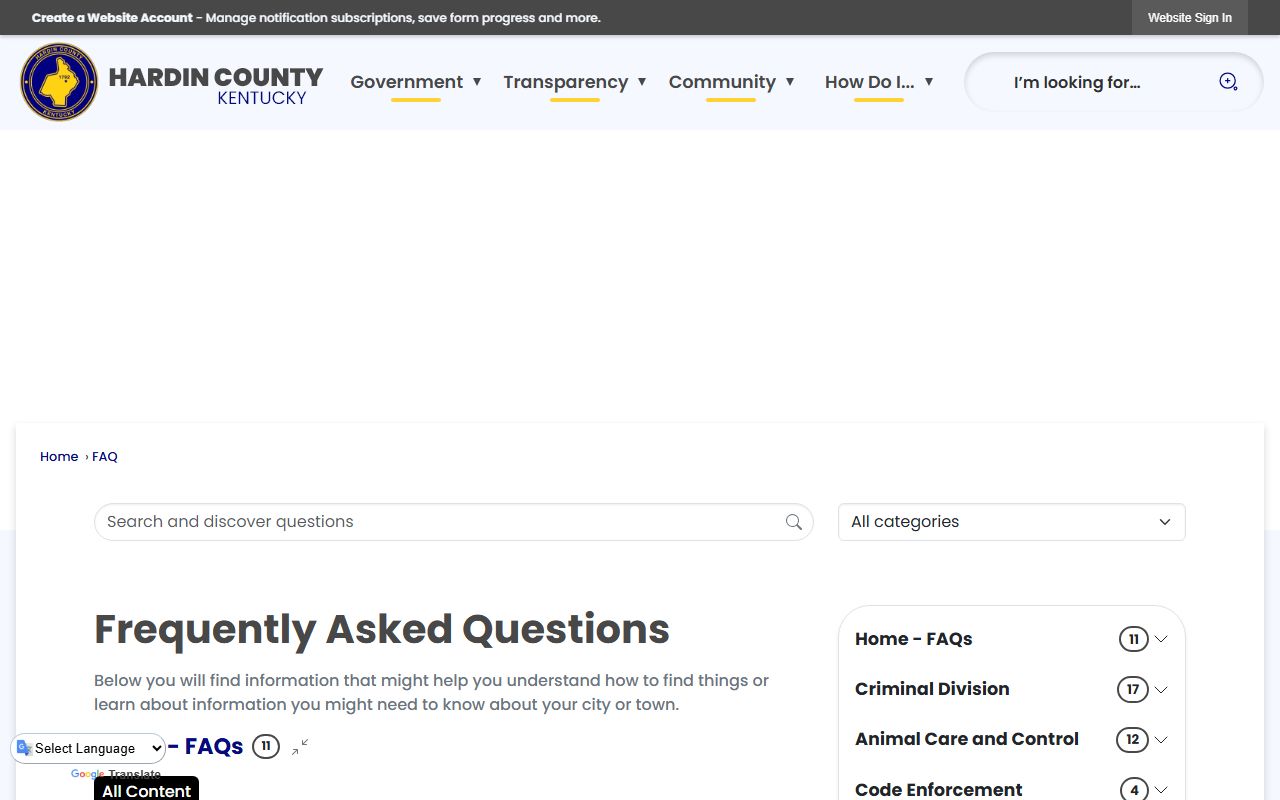Open the Transparency menu

click(574, 82)
